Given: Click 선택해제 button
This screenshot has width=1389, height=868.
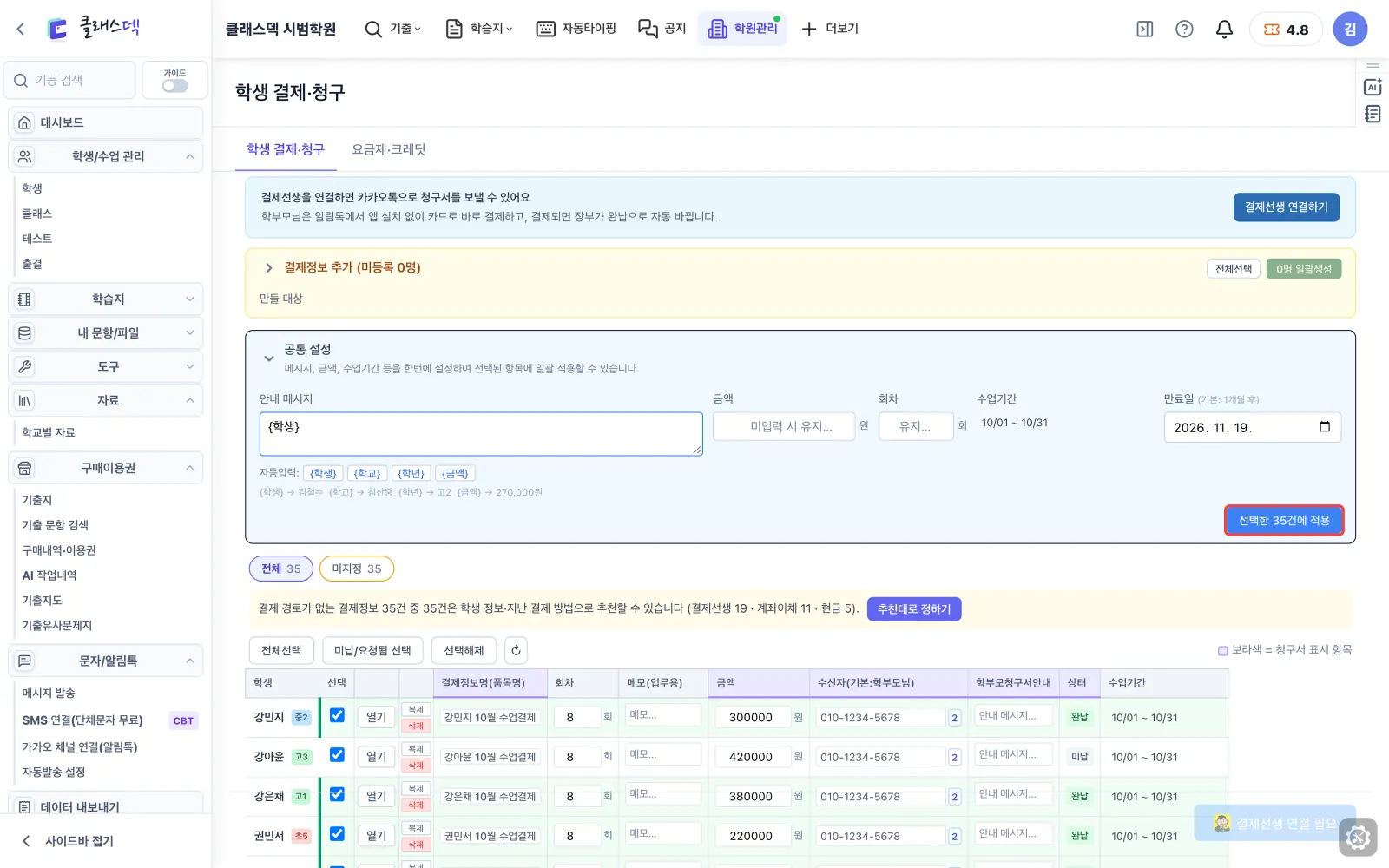Looking at the screenshot, I should 464,650.
